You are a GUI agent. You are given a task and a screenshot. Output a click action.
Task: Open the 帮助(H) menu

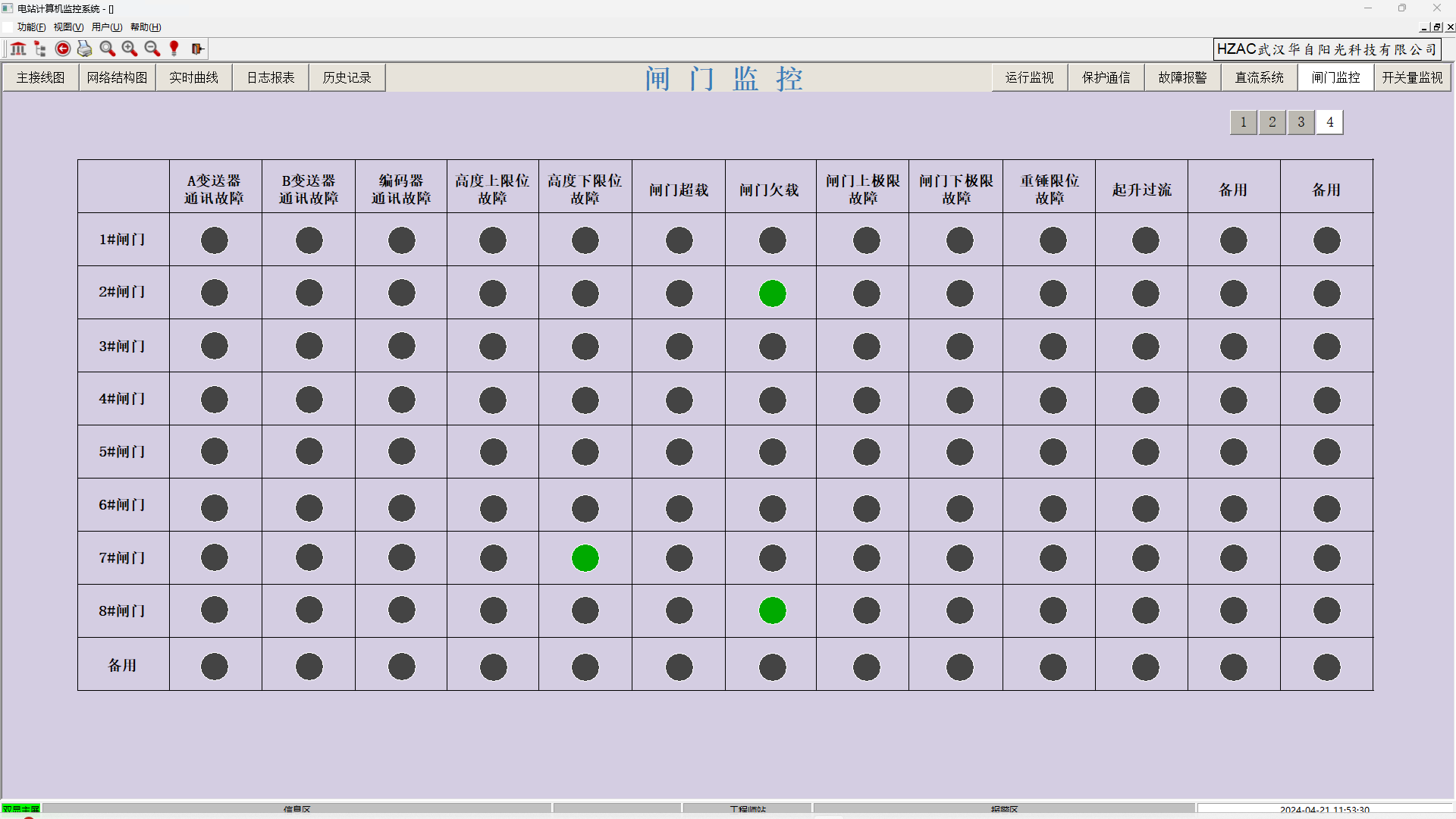[146, 27]
